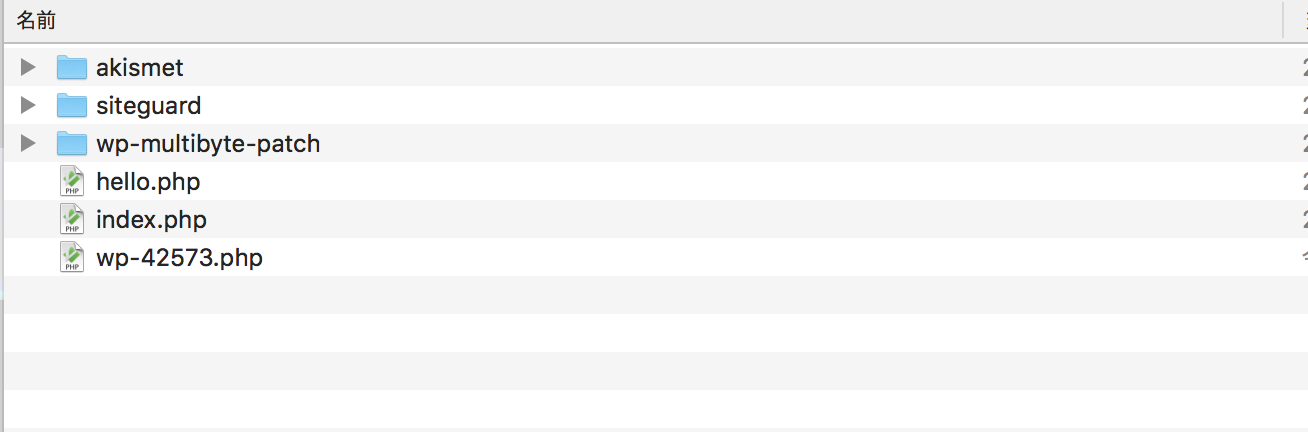This screenshot has width=1308, height=432.
Task: Select the index.php file name
Action: 151,220
